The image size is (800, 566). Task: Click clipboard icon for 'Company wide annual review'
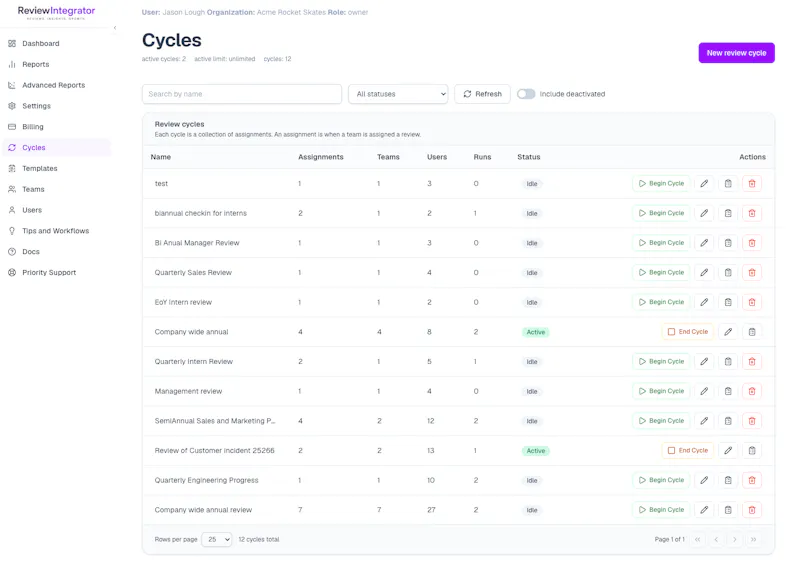728,509
